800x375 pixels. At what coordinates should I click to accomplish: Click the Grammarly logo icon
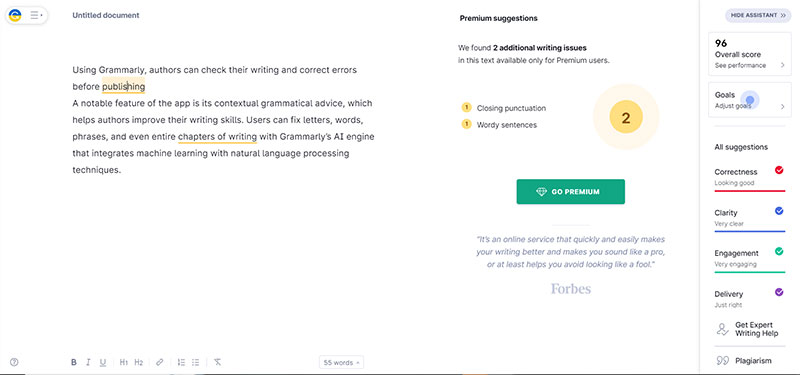click(15, 16)
